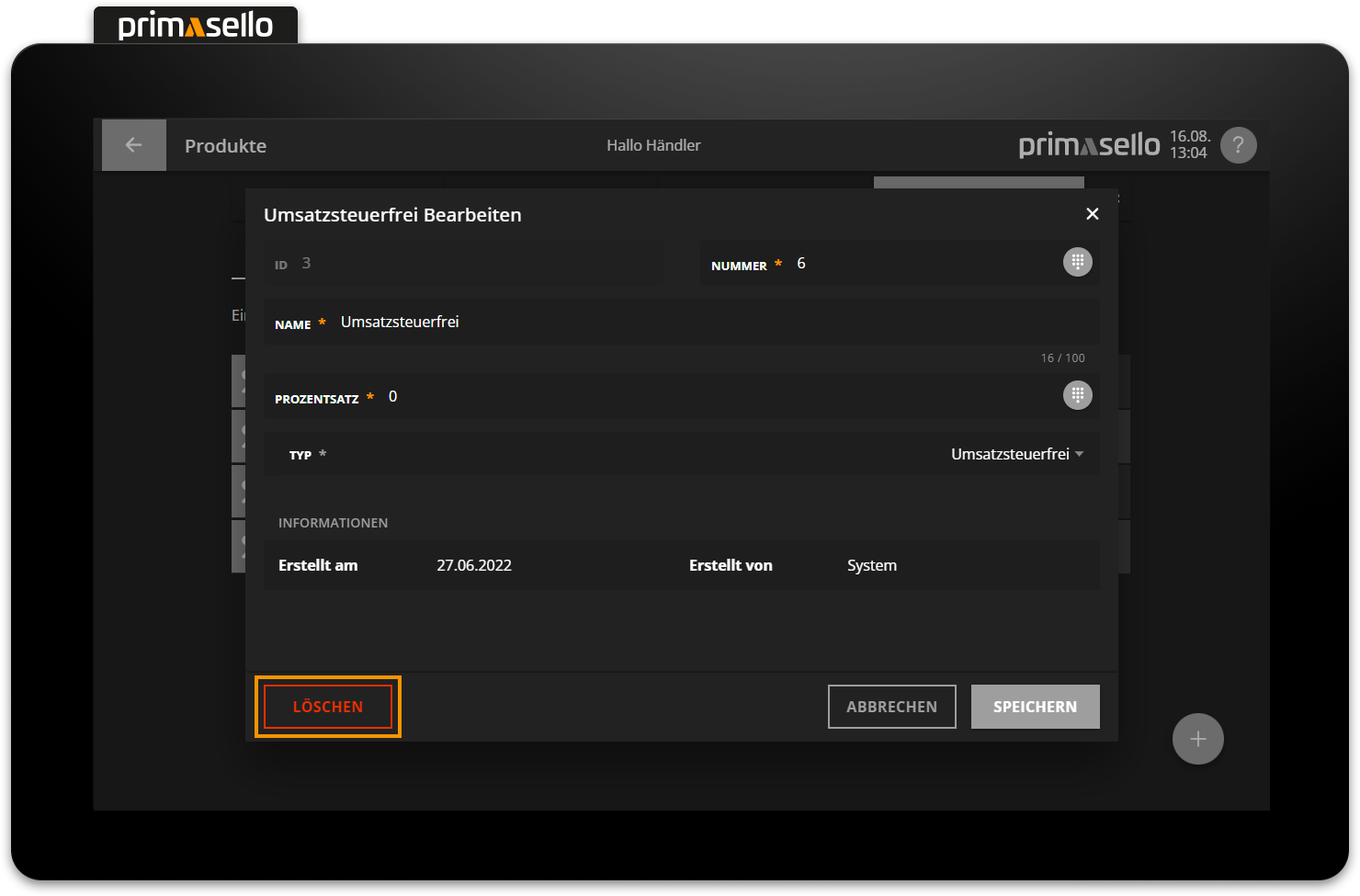Viewport: 1360px width, 896px height.
Task: Click the disabled ID field
Action: coord(463,264)
